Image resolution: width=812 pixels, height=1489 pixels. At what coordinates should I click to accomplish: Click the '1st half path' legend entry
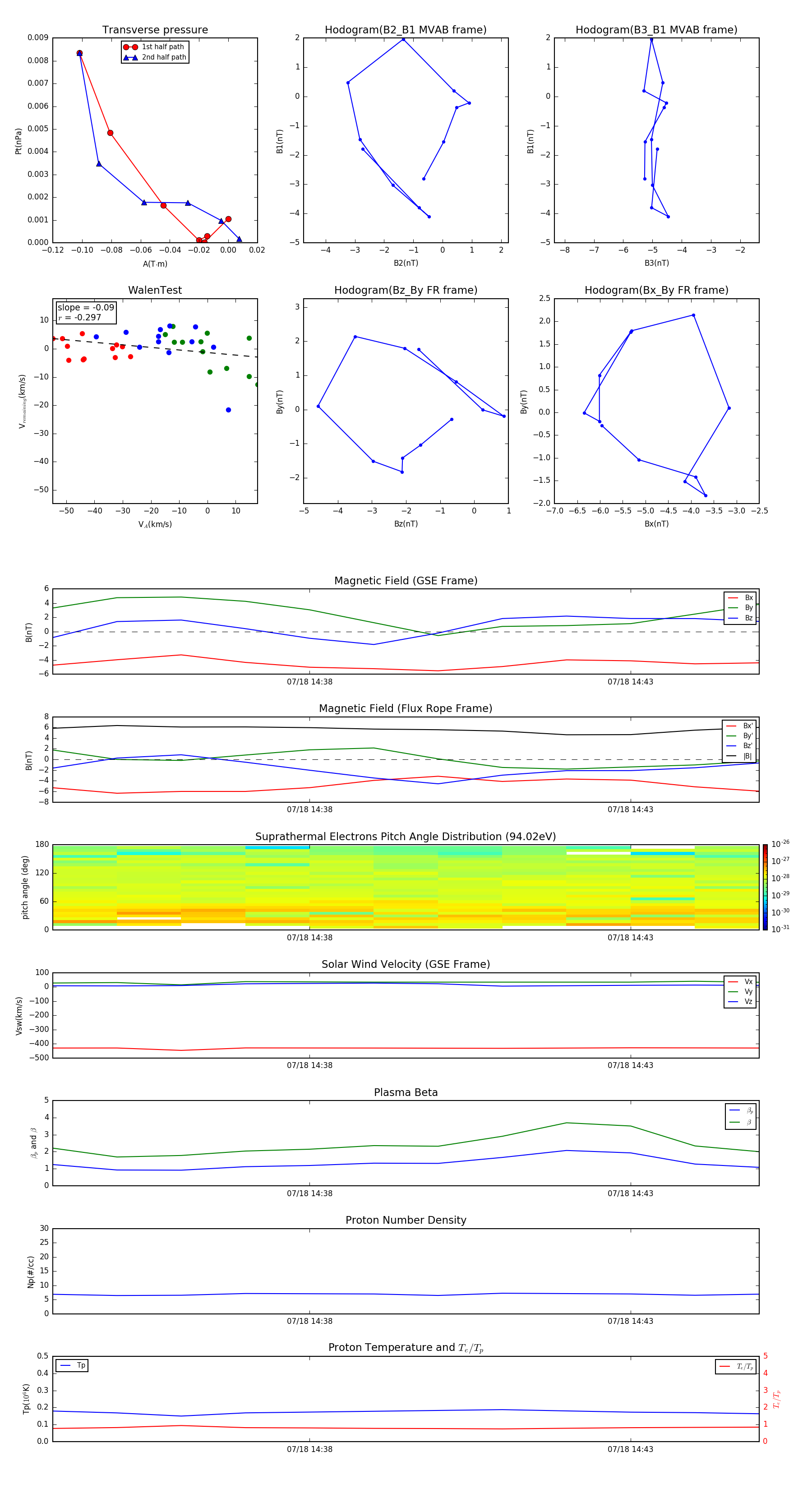pos(154,47)
